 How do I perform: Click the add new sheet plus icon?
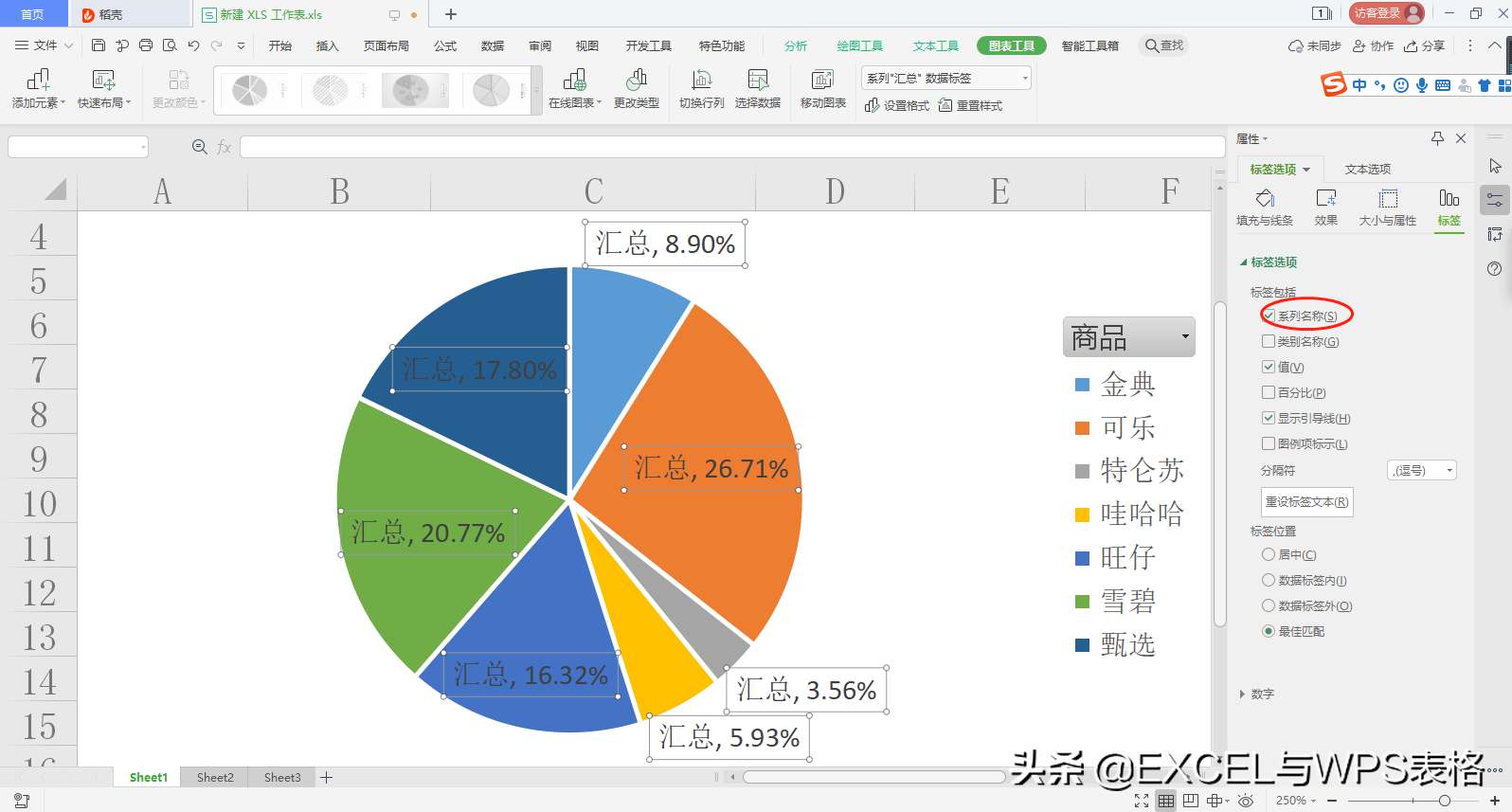(326, 777)
